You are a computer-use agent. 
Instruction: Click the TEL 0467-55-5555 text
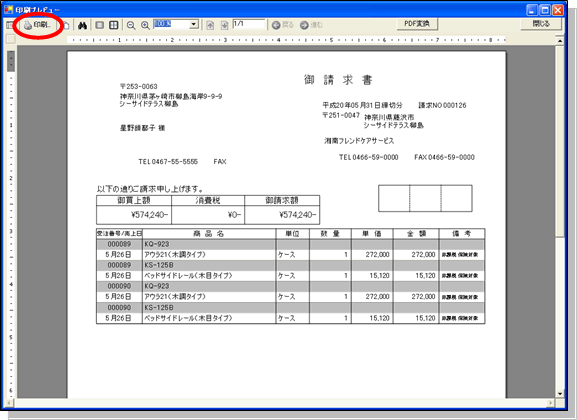pos(168,162)
